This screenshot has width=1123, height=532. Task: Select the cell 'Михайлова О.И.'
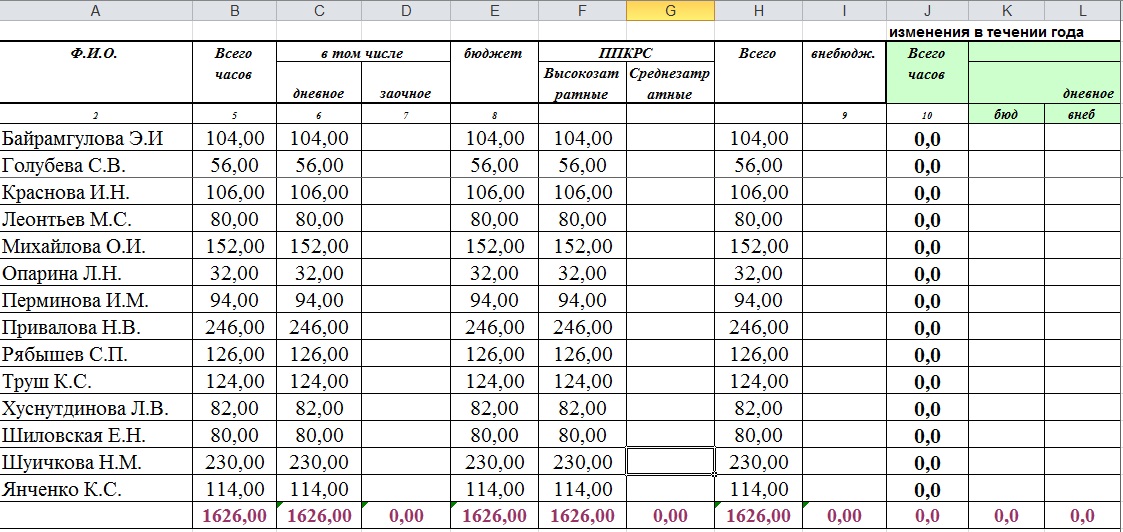click(96, 246)
